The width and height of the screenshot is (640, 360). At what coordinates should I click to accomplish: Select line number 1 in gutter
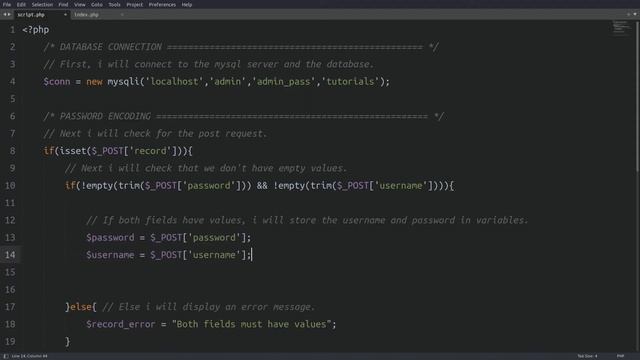pos(12,30)
